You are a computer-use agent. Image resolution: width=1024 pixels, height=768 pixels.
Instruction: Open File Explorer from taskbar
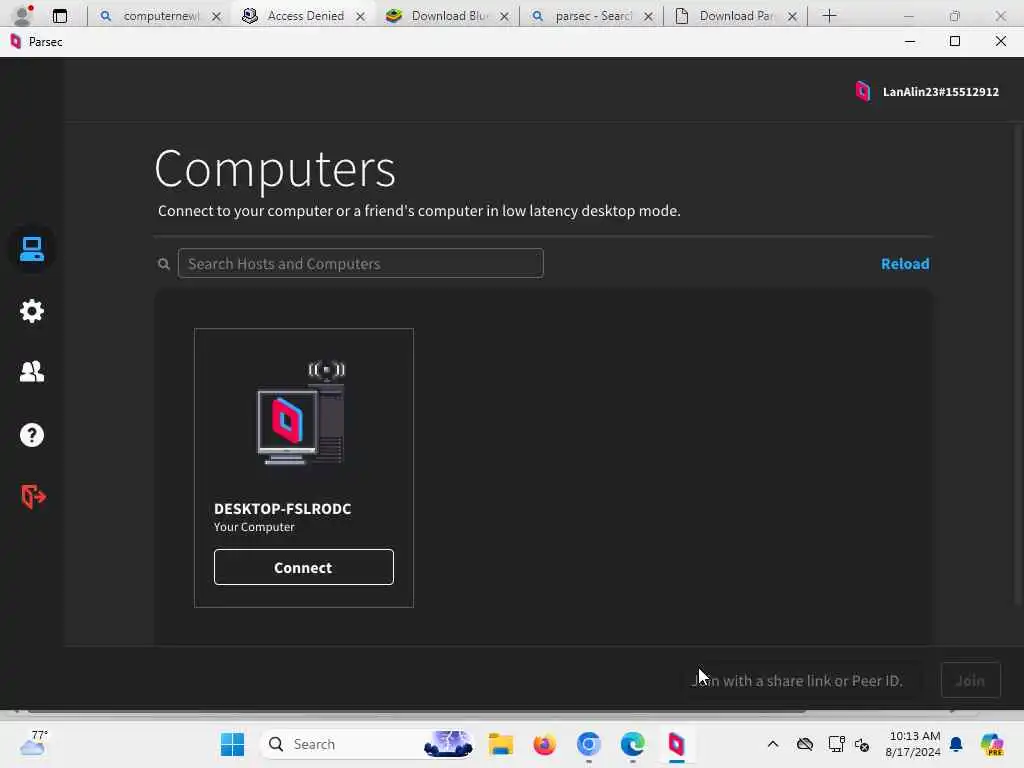coord(501,744)
